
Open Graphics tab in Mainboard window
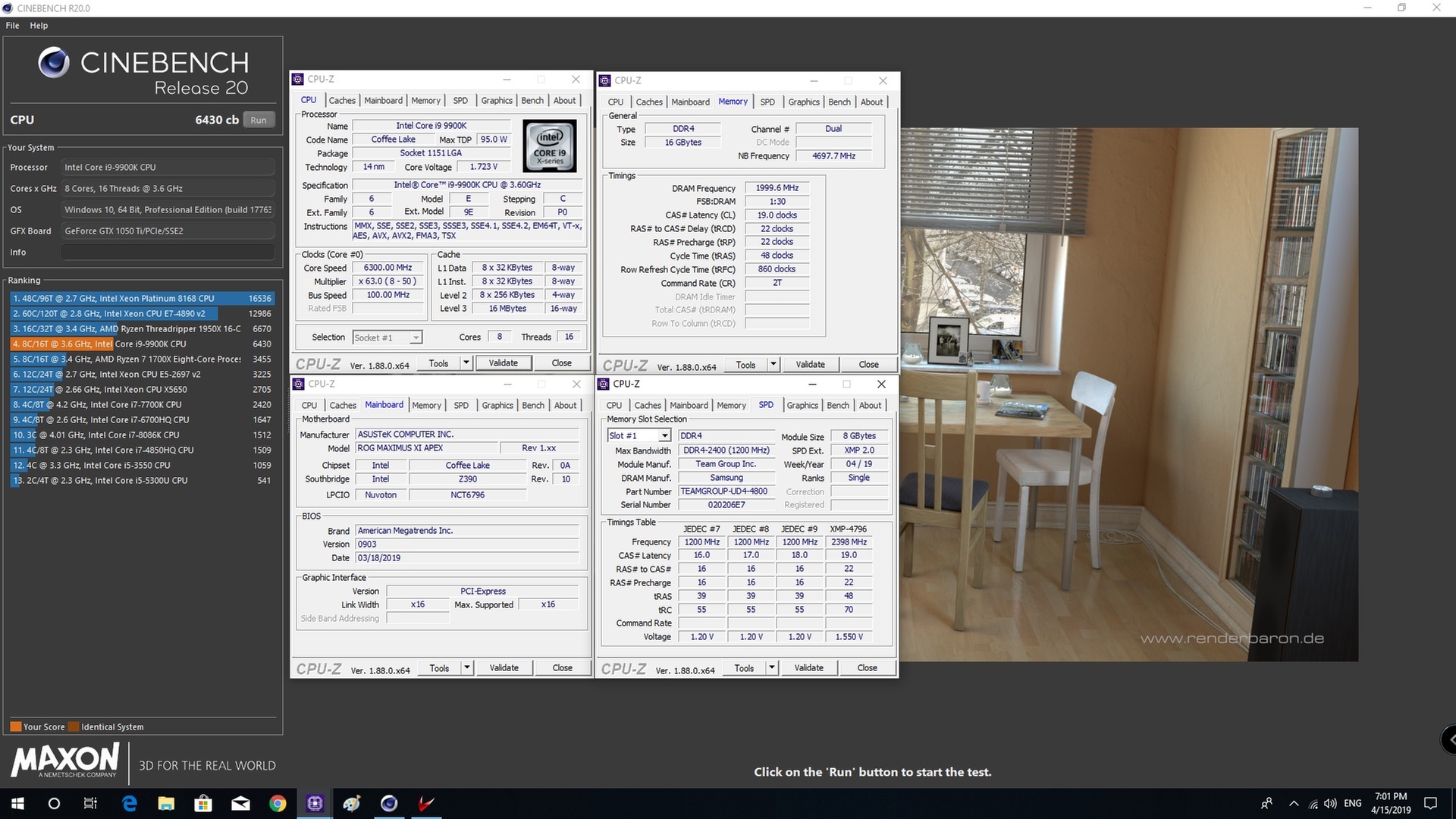tap(497, 405)
